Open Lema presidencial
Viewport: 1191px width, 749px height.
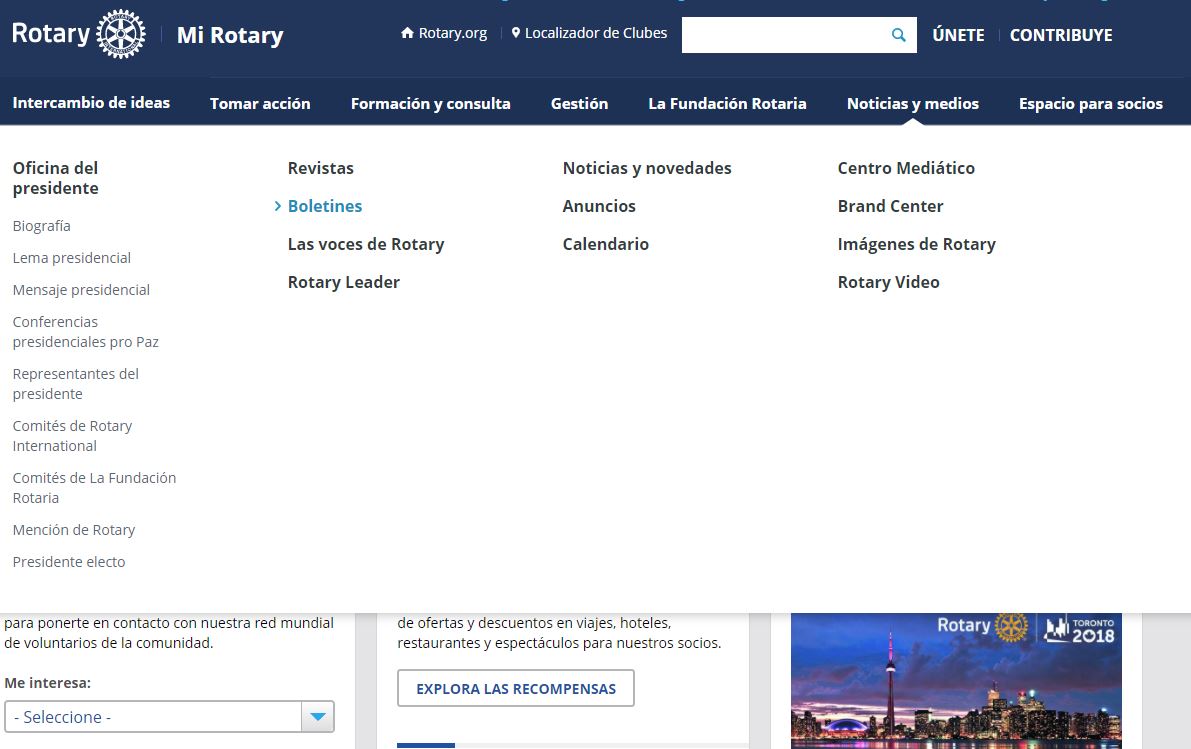[x=71, y=258]
